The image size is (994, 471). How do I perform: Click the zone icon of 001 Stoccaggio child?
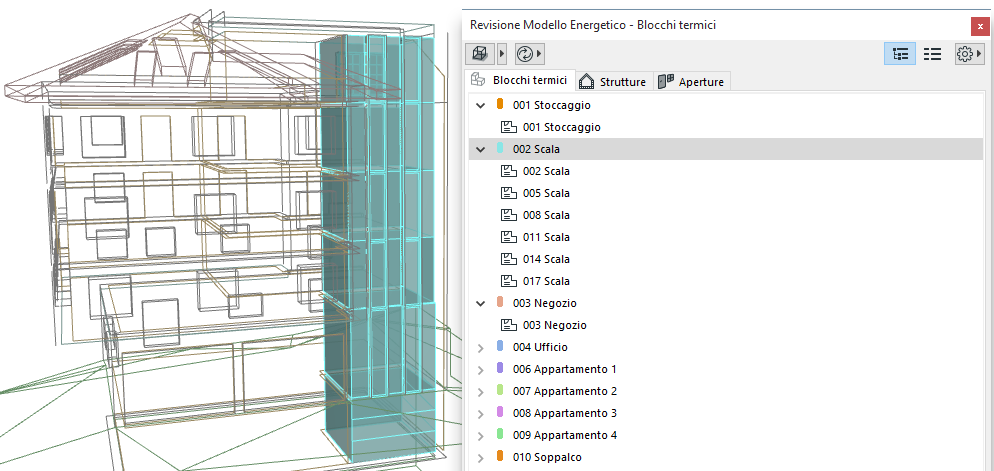pos(508,127)
